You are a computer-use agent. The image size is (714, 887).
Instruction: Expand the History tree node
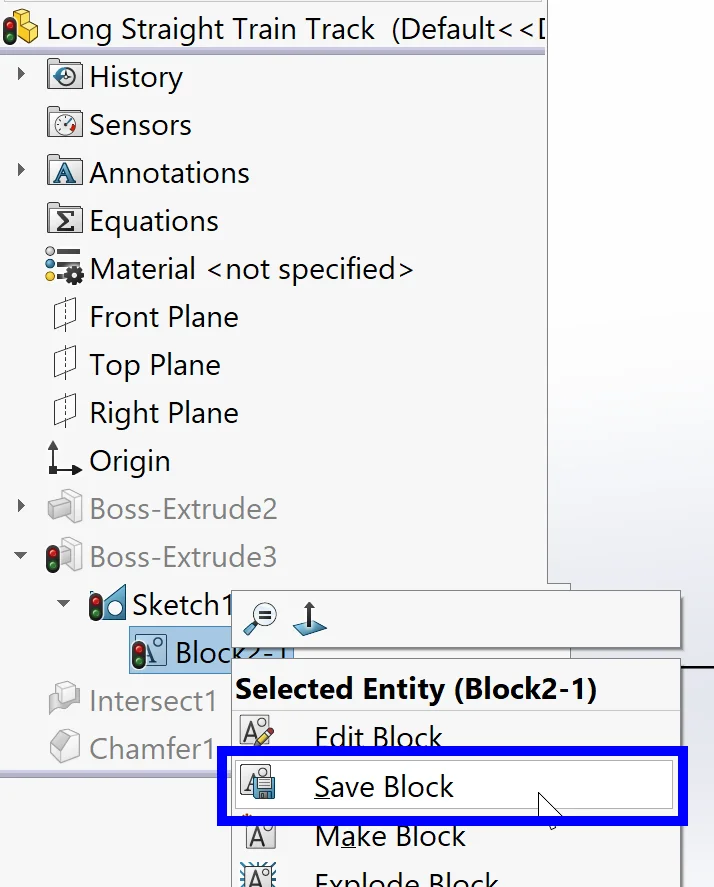coord(22,76)
